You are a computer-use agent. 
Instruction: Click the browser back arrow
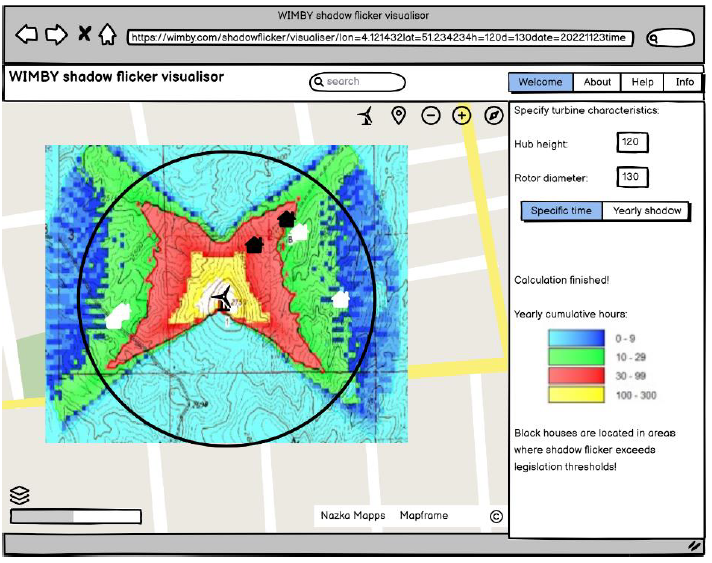point(27,36)
